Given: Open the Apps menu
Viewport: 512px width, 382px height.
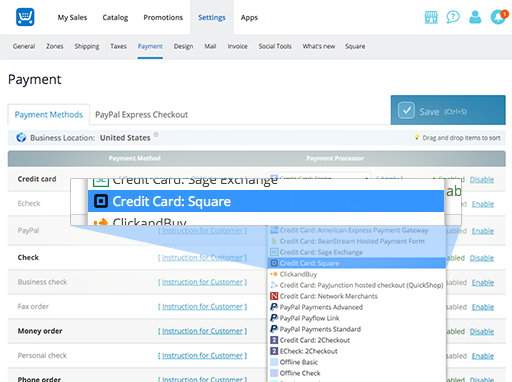Looking at the screenshot, I should [x=249, y=17].
